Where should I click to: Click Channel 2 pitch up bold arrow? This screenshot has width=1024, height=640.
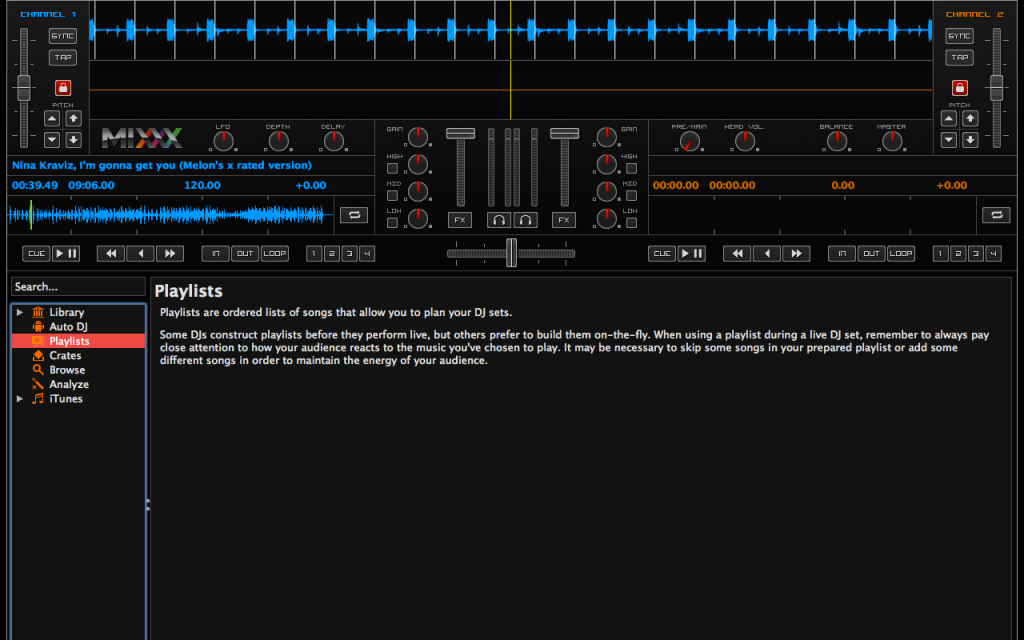click(969, 119)
